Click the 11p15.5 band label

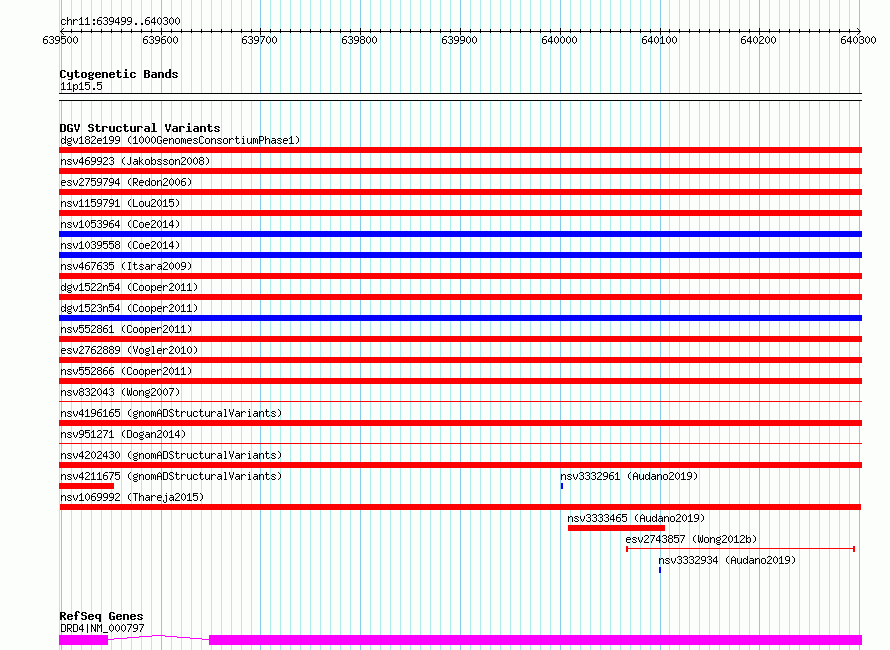click(x=81, y=86)
